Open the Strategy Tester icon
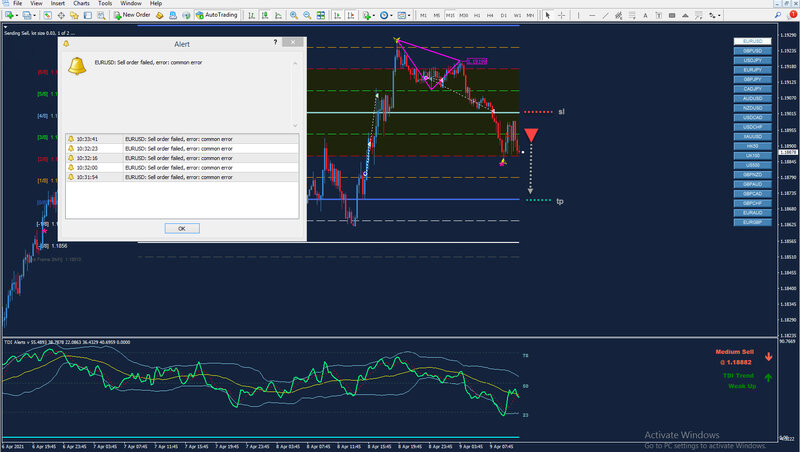 click(101, 15)
